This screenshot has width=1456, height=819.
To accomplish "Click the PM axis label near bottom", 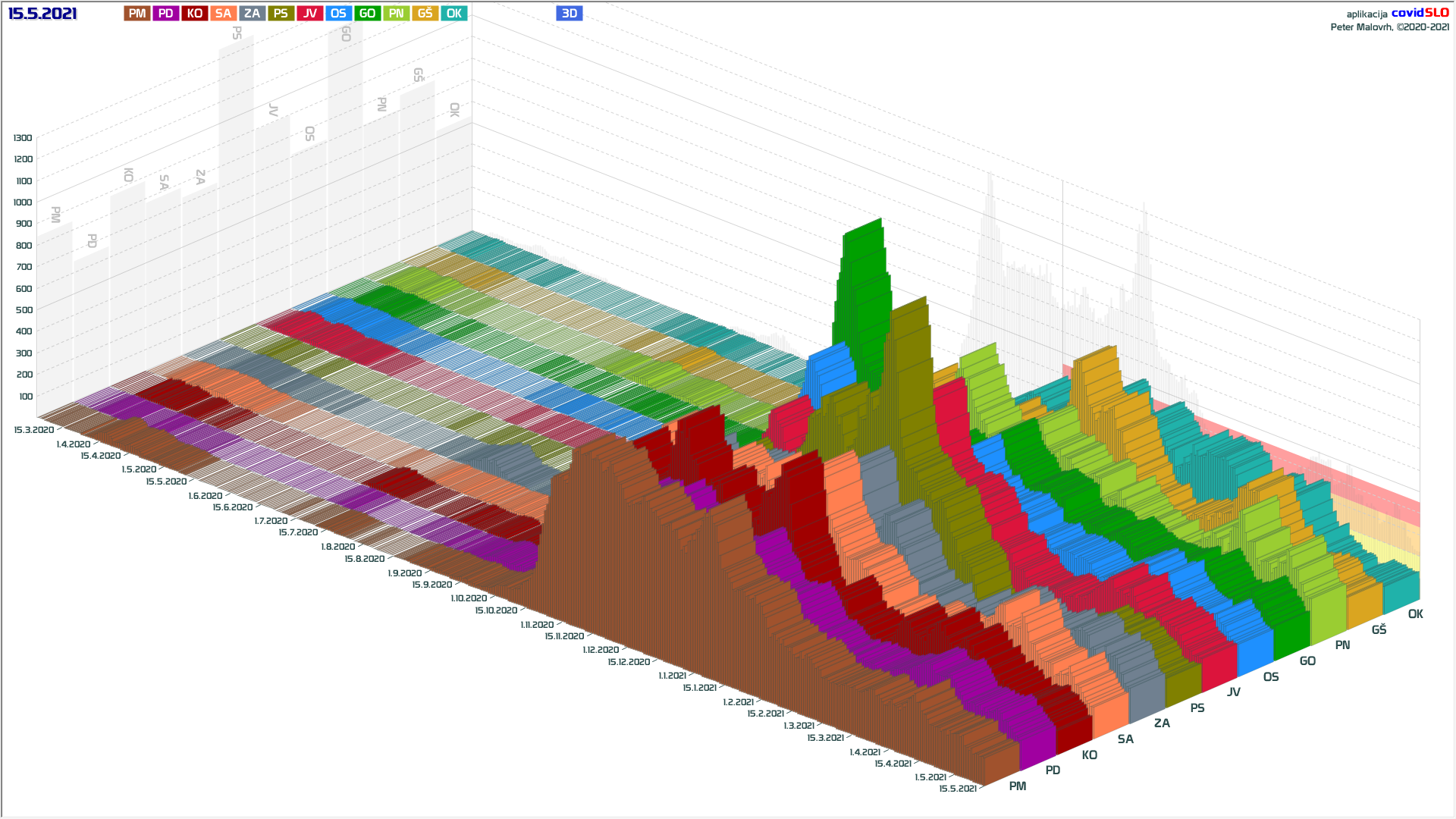I will click(x=1018, y=786).
